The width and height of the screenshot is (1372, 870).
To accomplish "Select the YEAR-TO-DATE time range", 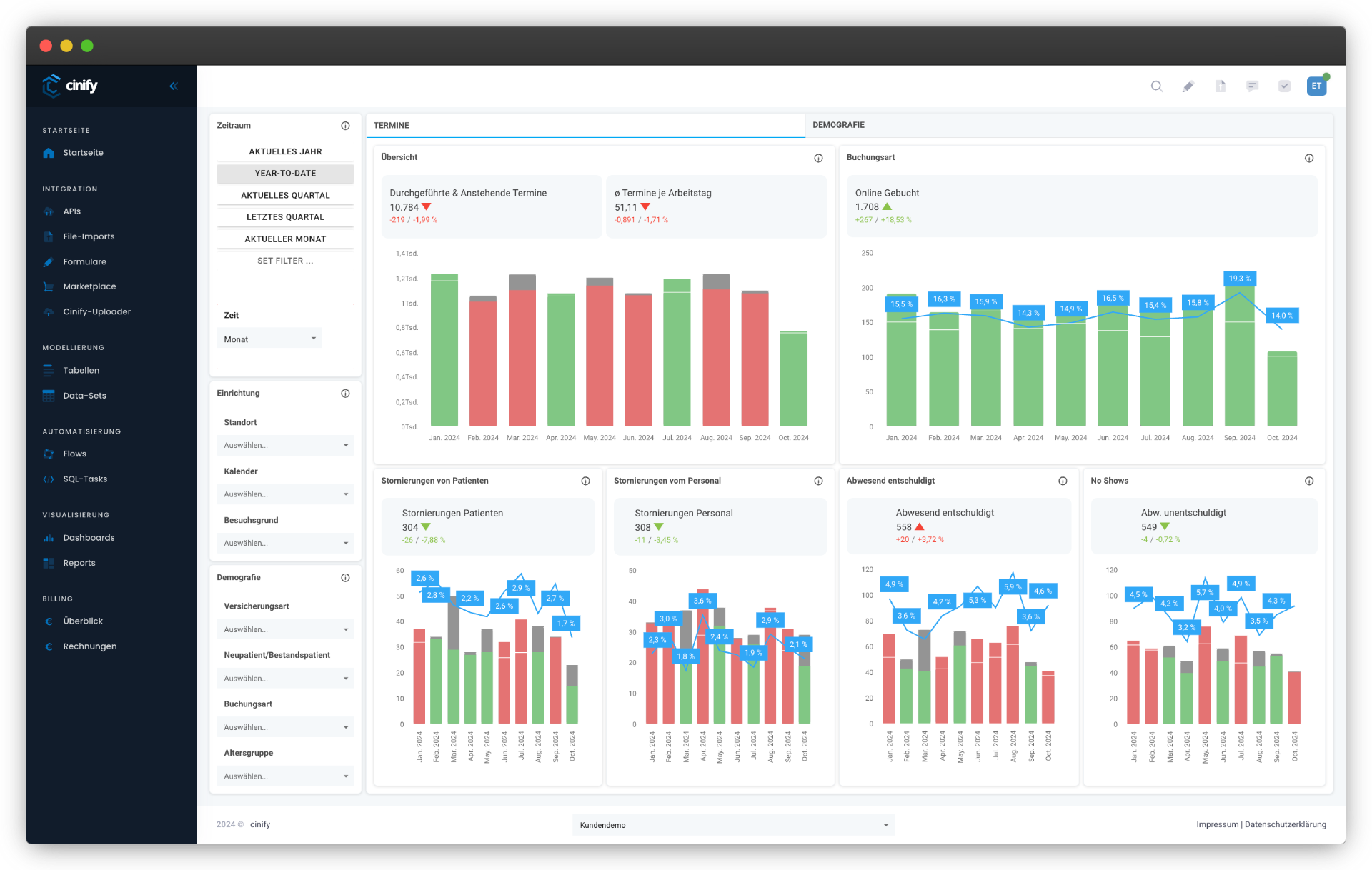I will coord(285,173).
